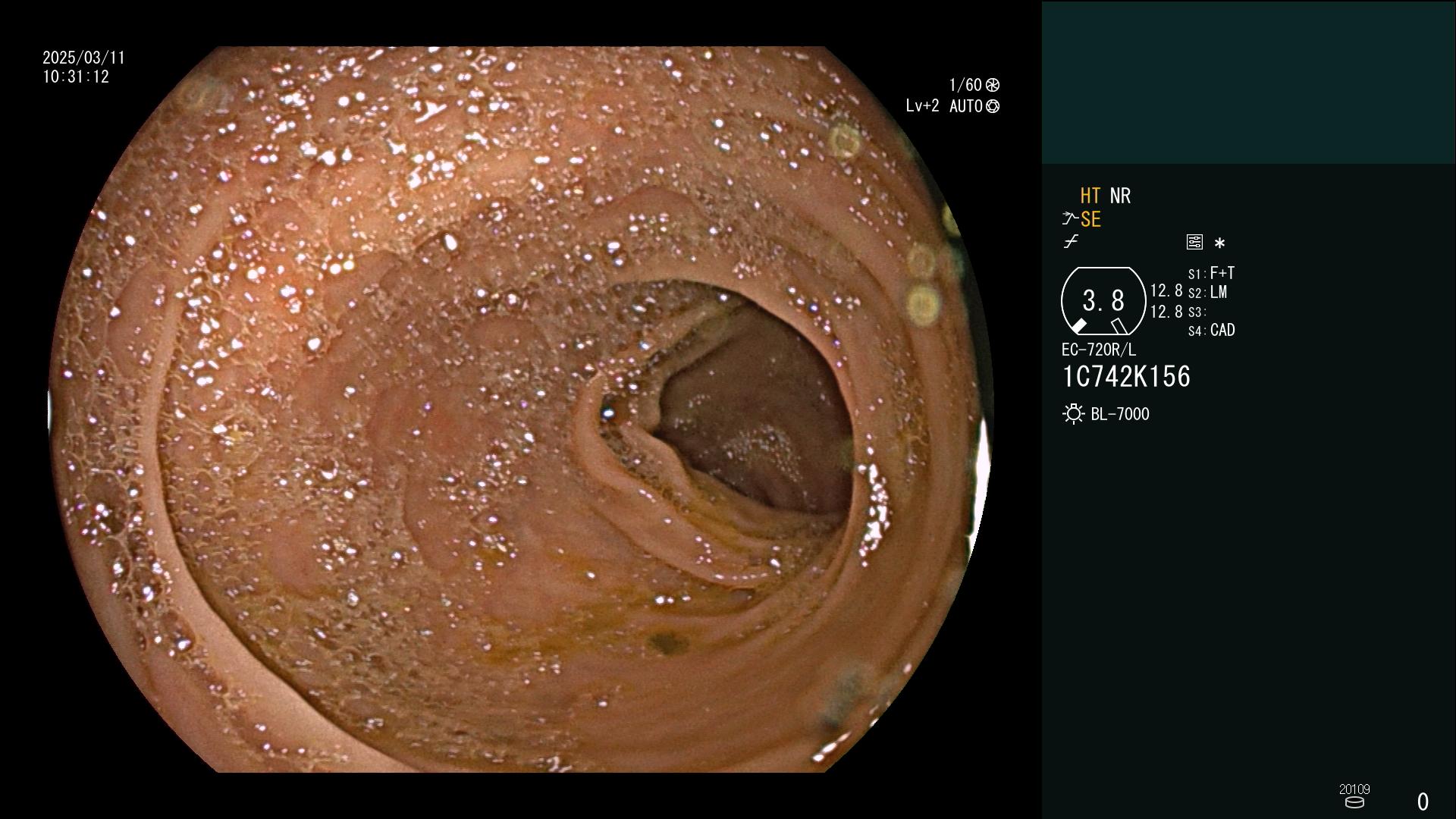
Task: Click the S1: F+T switch assignment
Action: point(1211,273)
